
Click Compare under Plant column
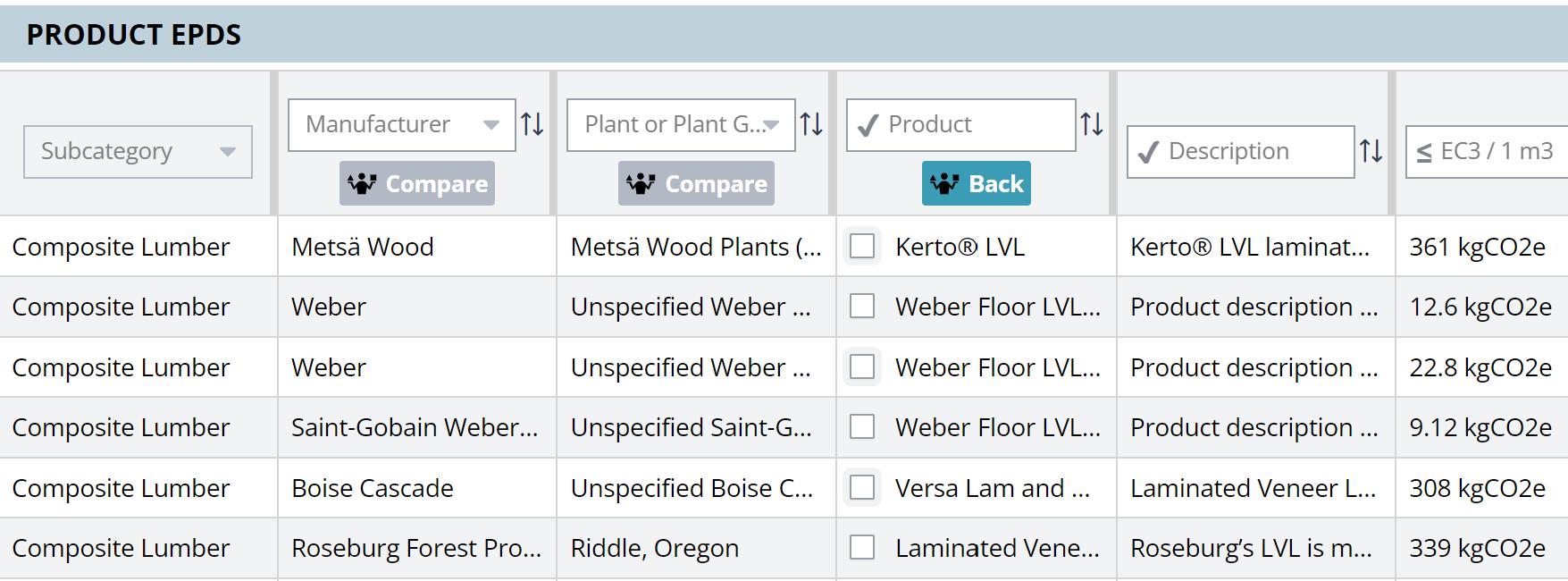696,183
